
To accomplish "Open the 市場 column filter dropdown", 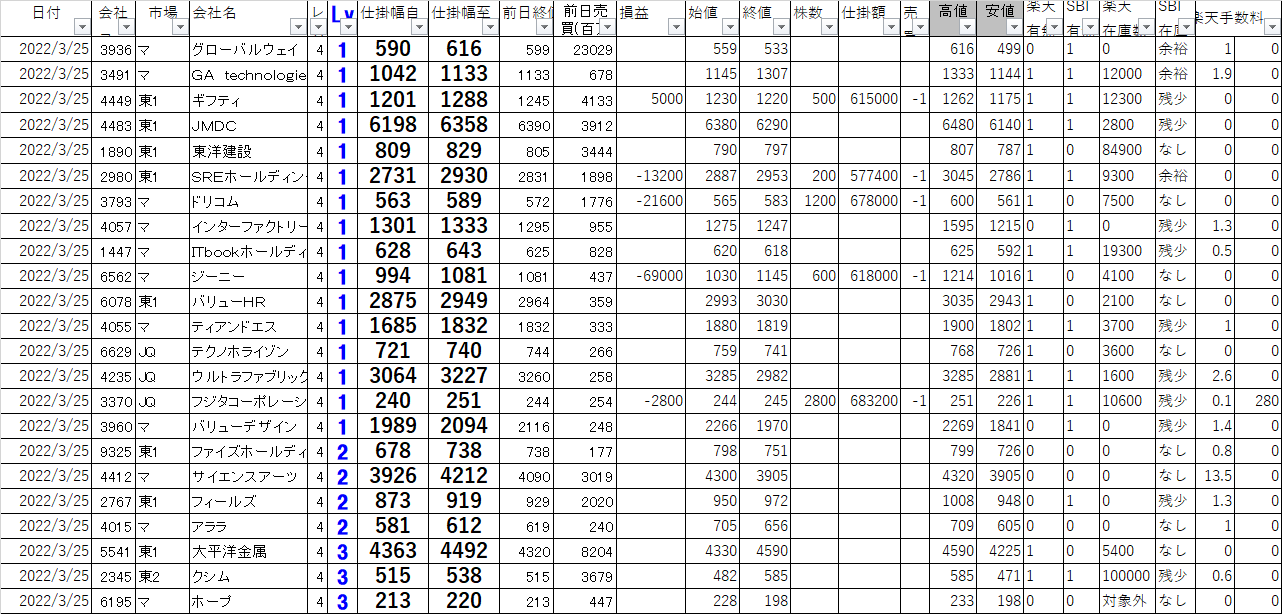I will point(179,29).
